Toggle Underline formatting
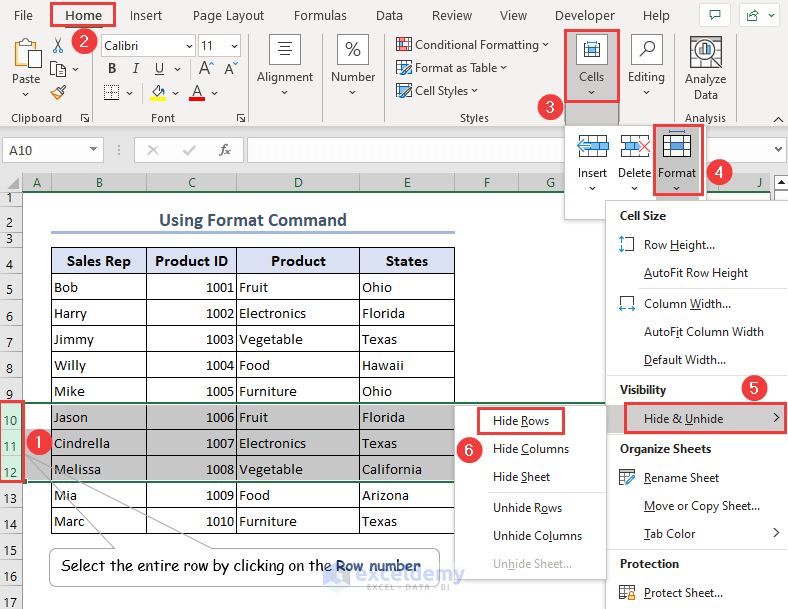The image size is (788, 609). pyautogui.click(x=160, y=69)
